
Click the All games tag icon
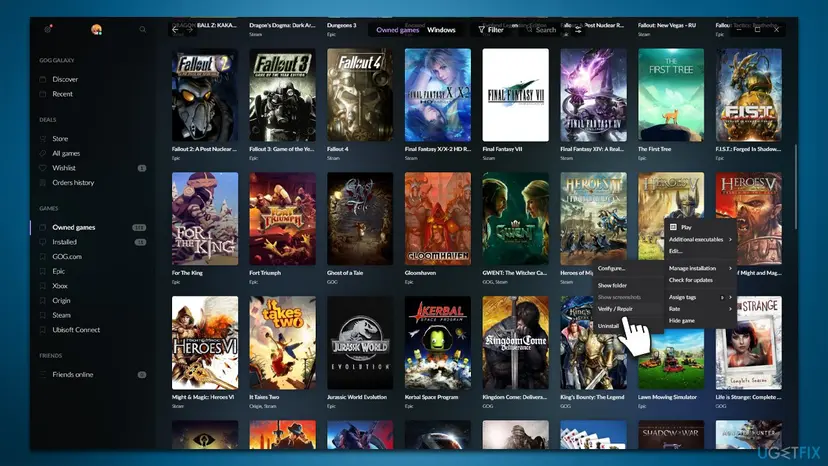(43, 153)
